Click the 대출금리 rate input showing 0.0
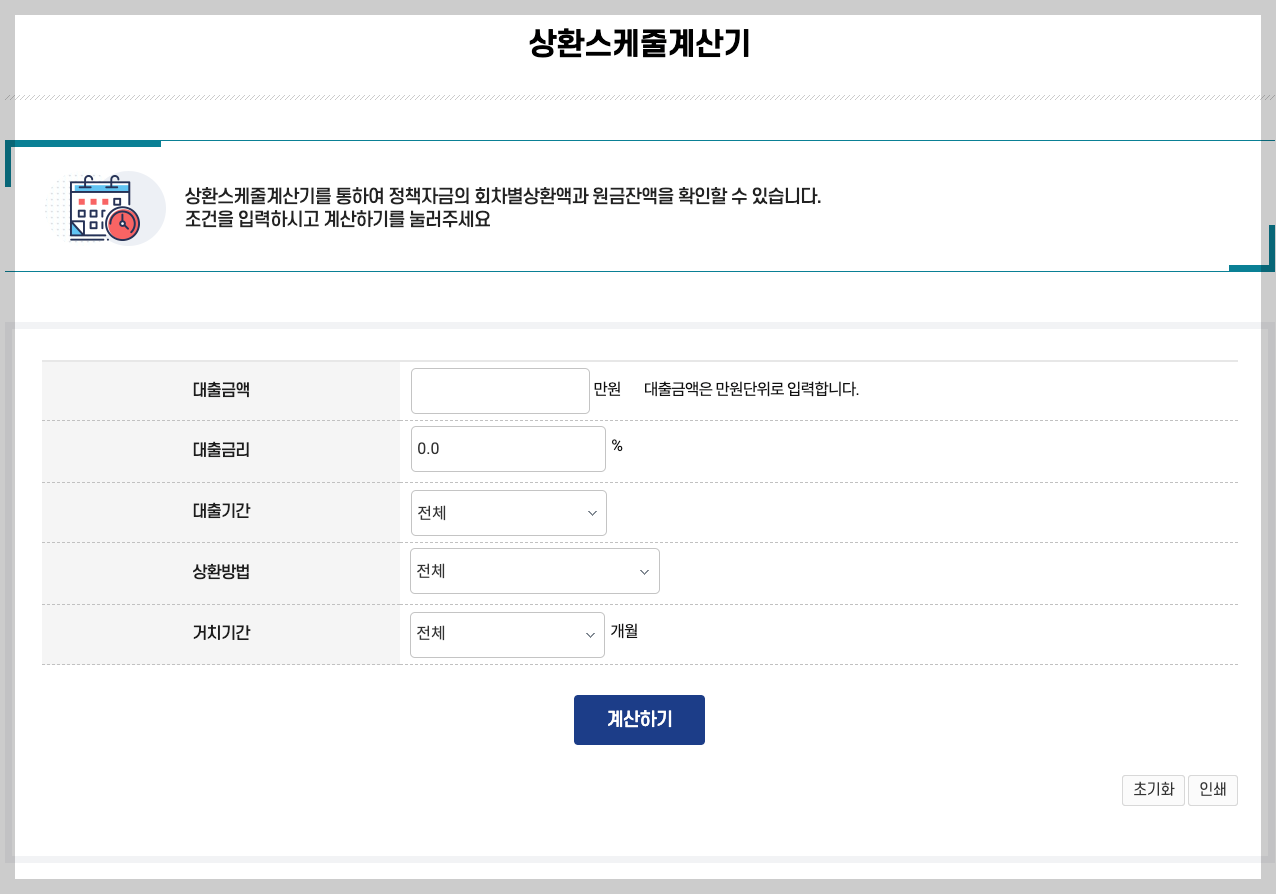This screenshot has height=894, width=1276. pyautogui.click(x=508, y=448)
